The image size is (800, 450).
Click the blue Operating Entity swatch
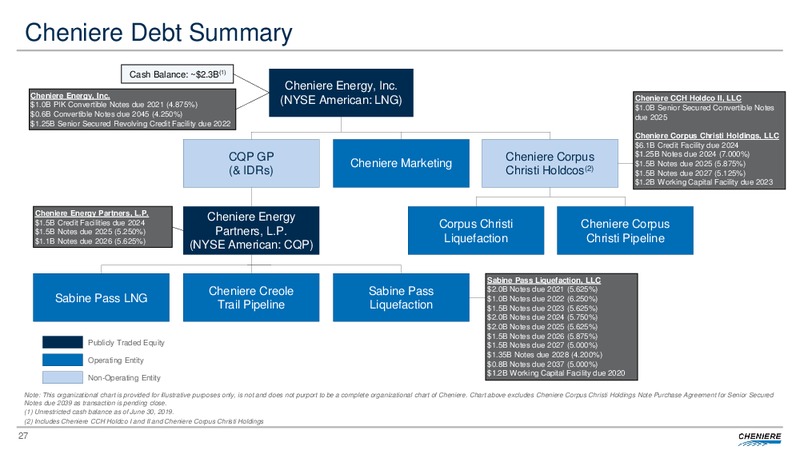pos(62,360)
